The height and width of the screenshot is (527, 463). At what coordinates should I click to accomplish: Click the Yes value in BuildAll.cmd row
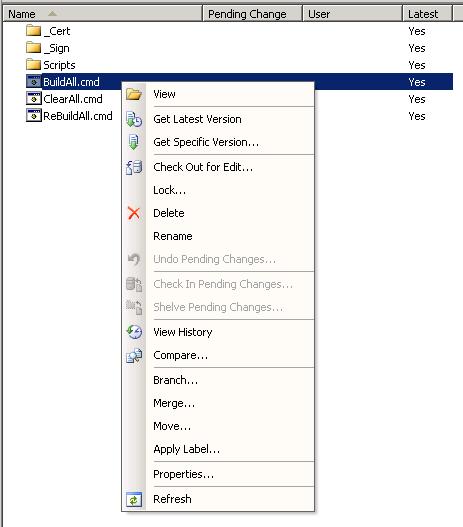click(x=417, y=82)
